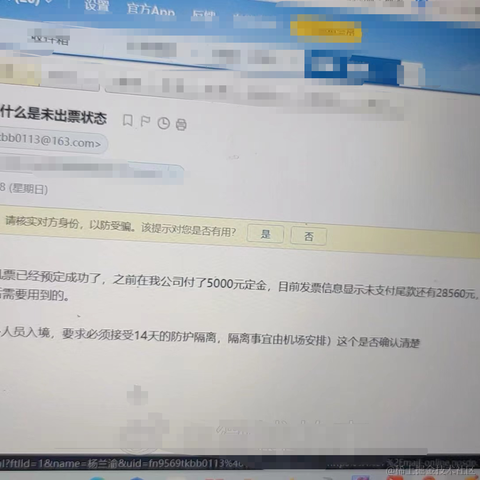The width and height of the screenshot is (480, 480).
Task: Click the text 要求必须接受14天的防护隔离
Action: click(139, 336)
